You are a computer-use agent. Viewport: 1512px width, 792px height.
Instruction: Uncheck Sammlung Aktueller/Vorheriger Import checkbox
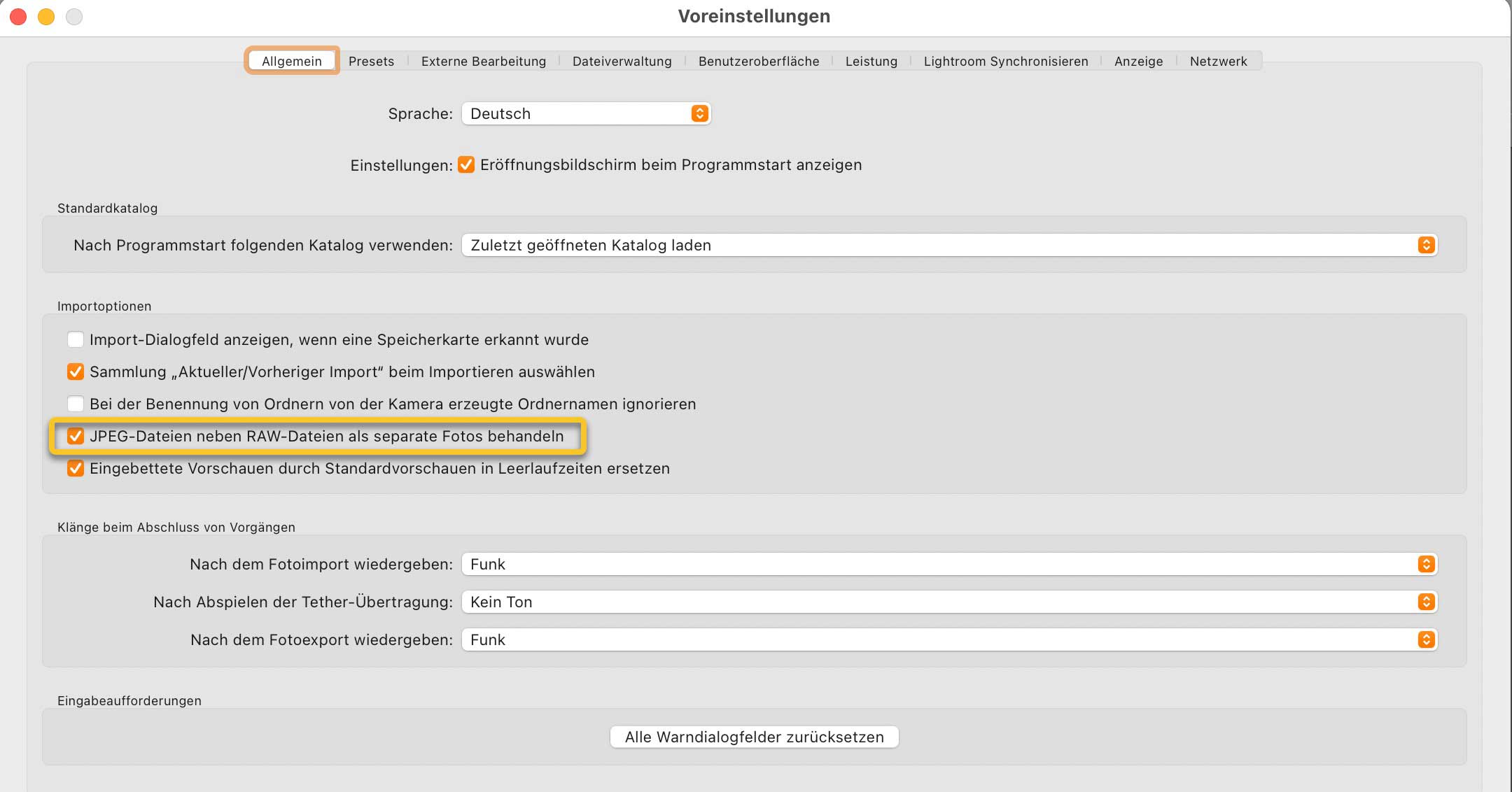click(76, 372)
